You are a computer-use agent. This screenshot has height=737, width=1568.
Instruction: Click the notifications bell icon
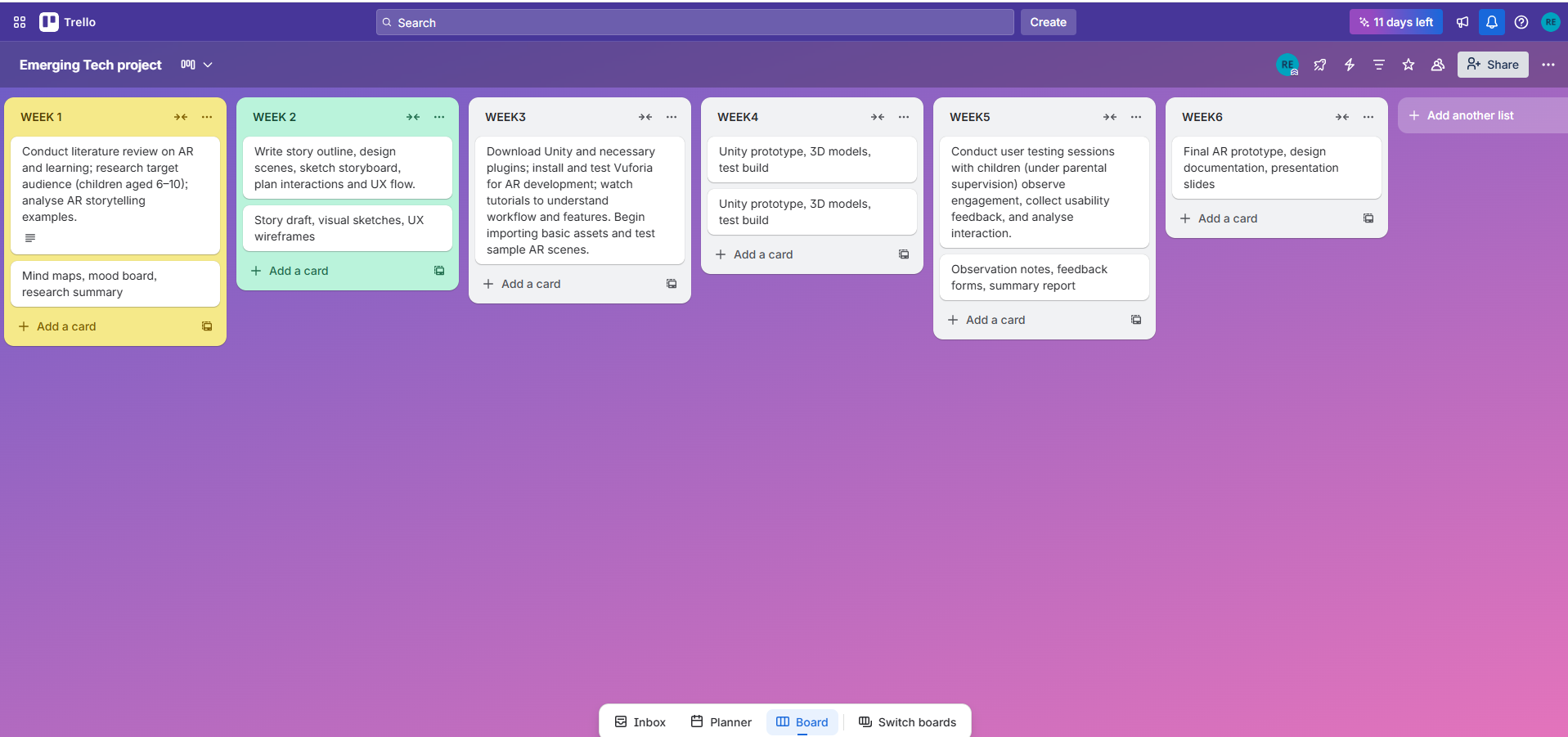pyautogui.click(x=1491, y=22)
